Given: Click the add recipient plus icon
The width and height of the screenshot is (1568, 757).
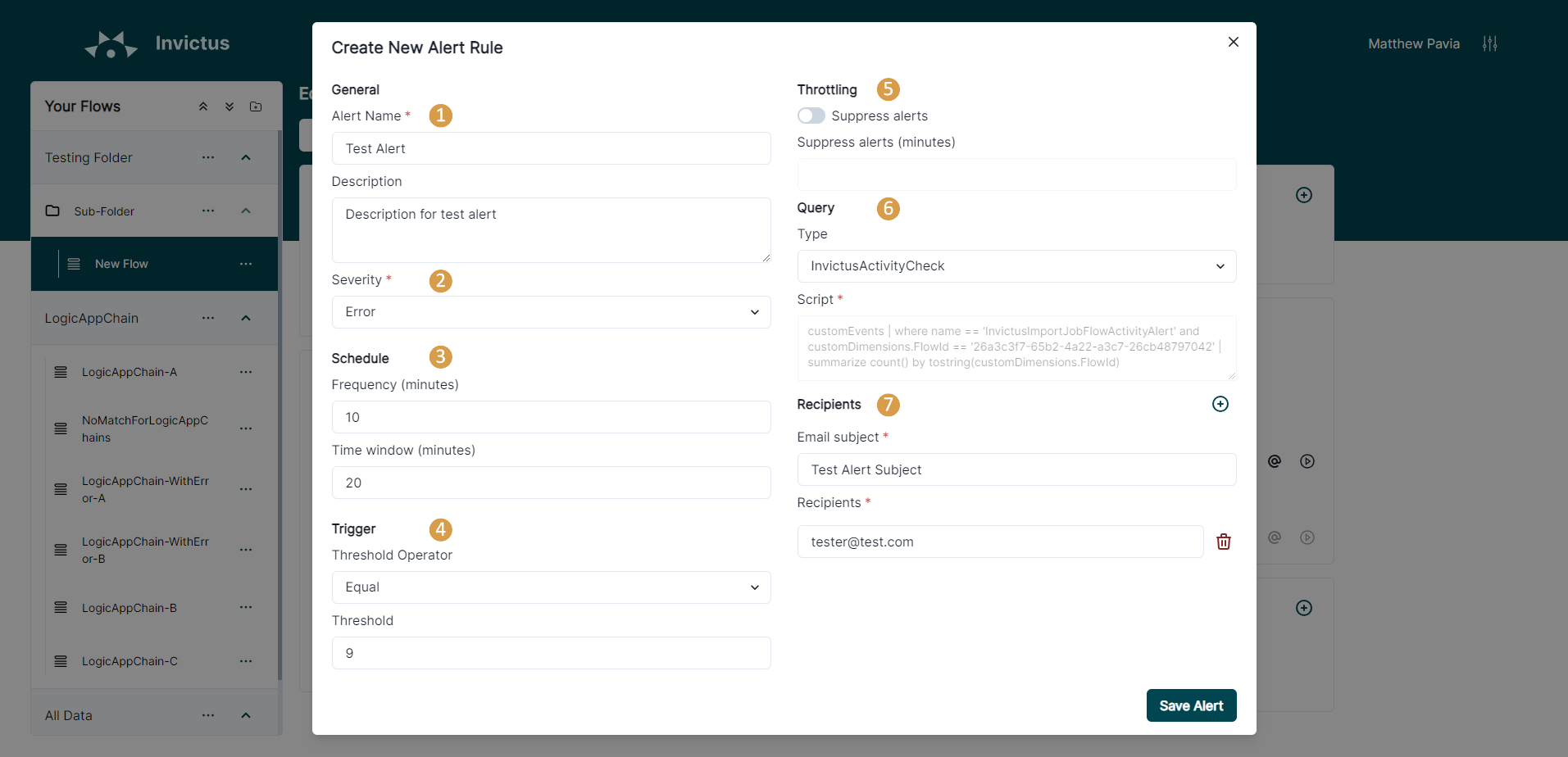Looking at the screenshot, I should (x=1220, y=404).
